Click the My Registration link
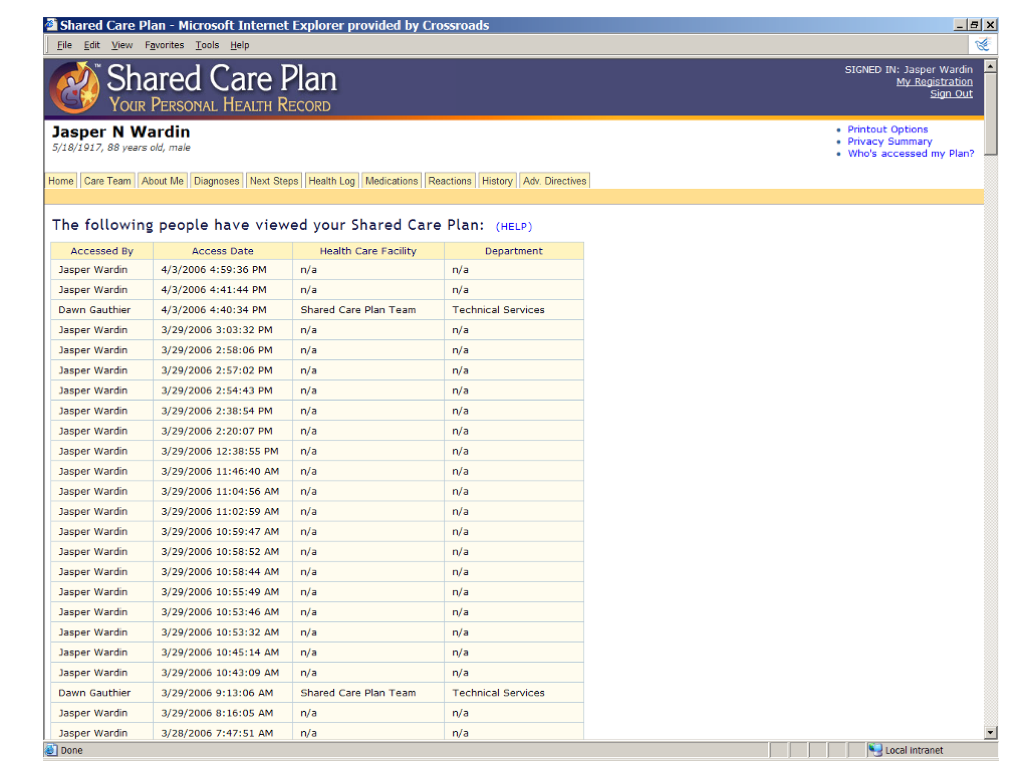Viewport: 1024px width, 768px height. 934,82
